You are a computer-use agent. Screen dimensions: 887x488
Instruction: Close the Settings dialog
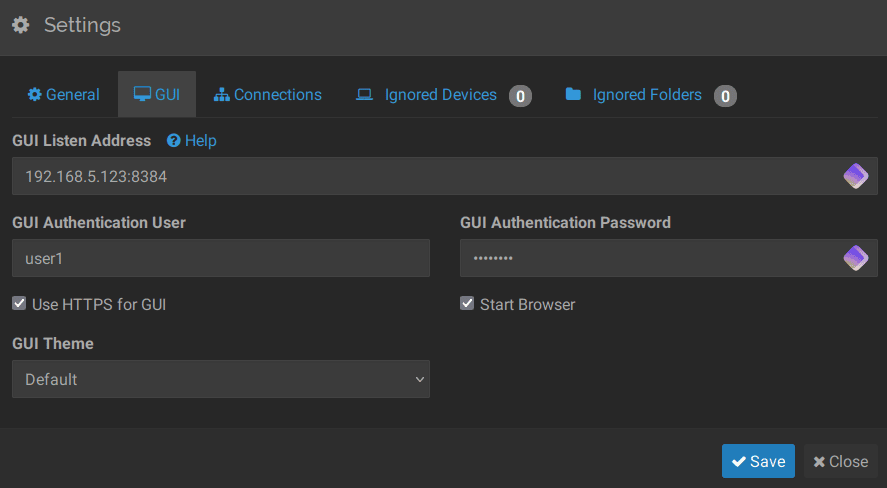pos(841,461)
